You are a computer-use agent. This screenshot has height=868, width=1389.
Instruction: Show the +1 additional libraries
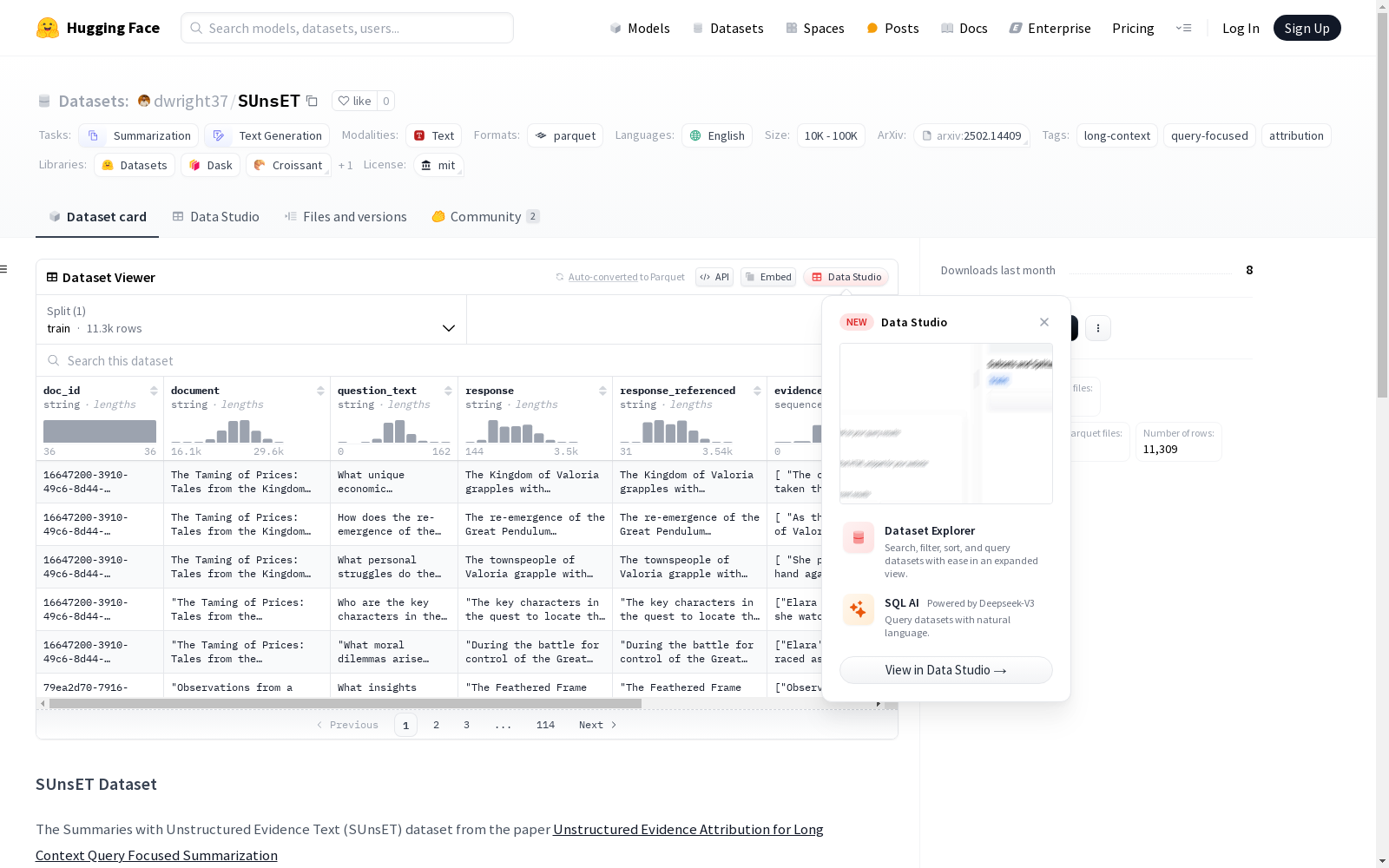346,165
